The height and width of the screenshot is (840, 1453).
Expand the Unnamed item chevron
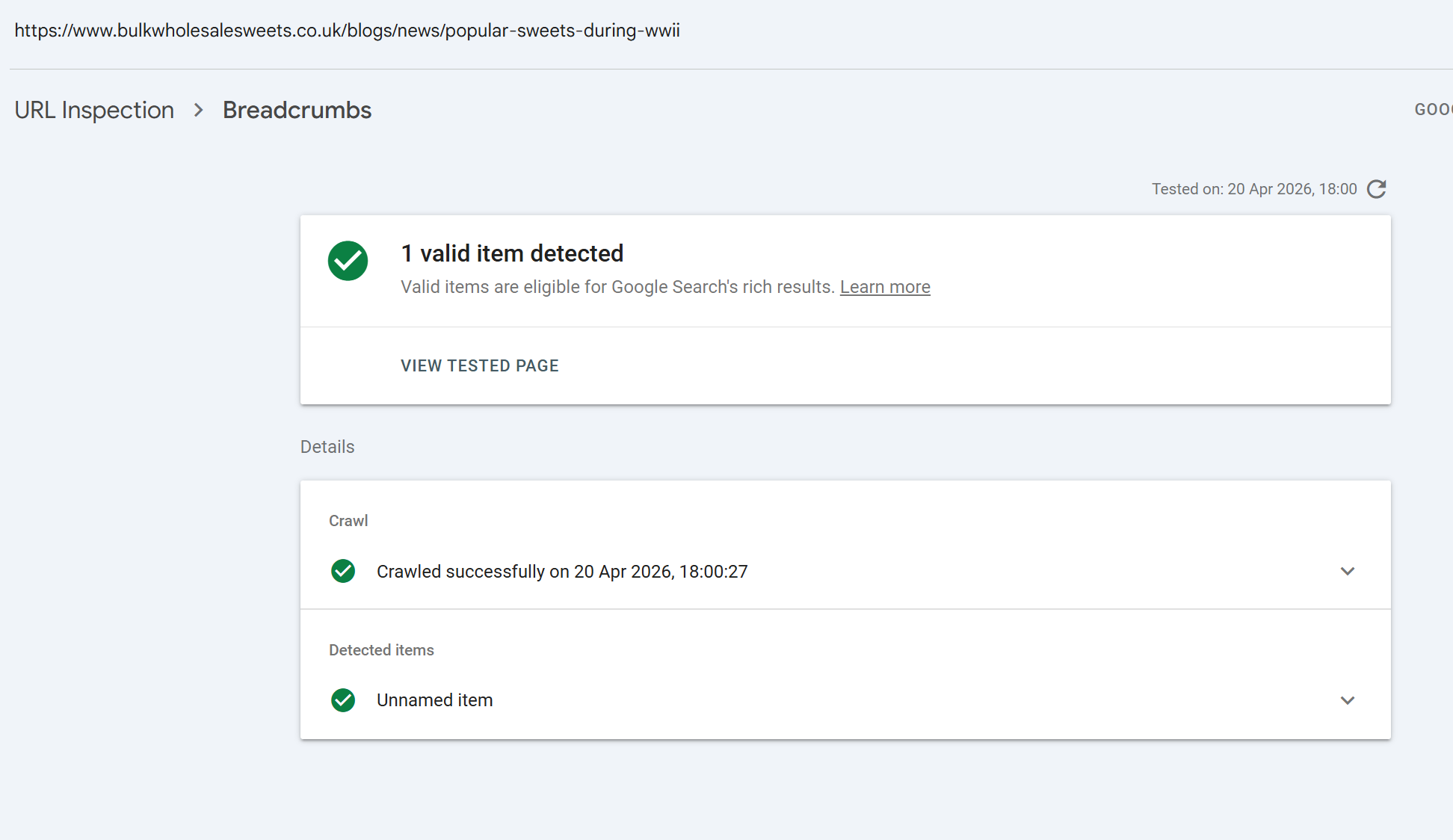tap(1347, 700)
